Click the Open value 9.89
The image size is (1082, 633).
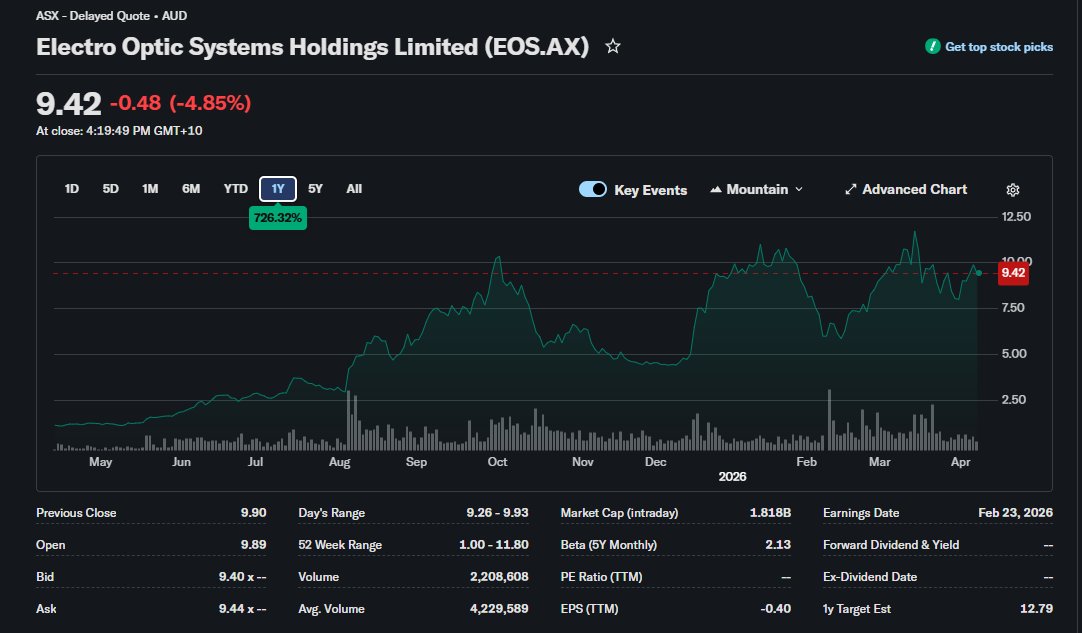[x=253, y=545]
